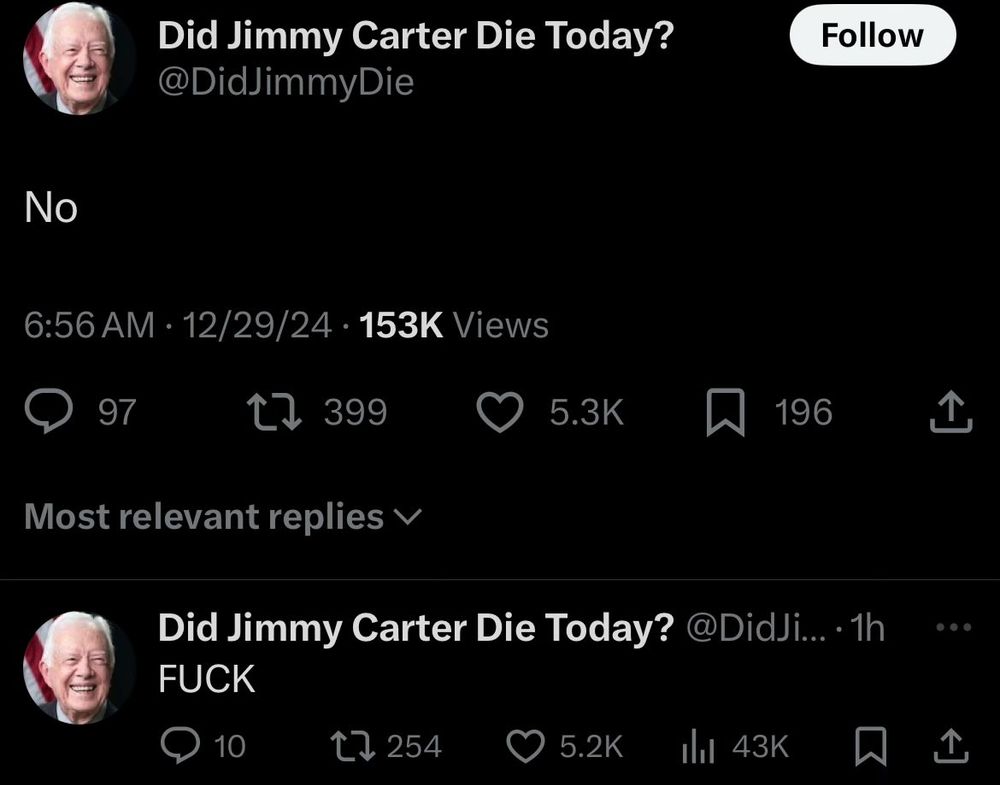The width and height of the screenshot is (1000, 785).
Task: Share the FUCK reply post
Action: coord(951,746)
